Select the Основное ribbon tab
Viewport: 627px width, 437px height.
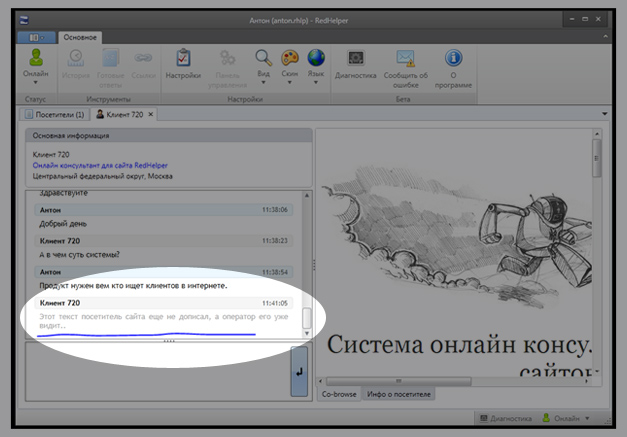point(81,37)
